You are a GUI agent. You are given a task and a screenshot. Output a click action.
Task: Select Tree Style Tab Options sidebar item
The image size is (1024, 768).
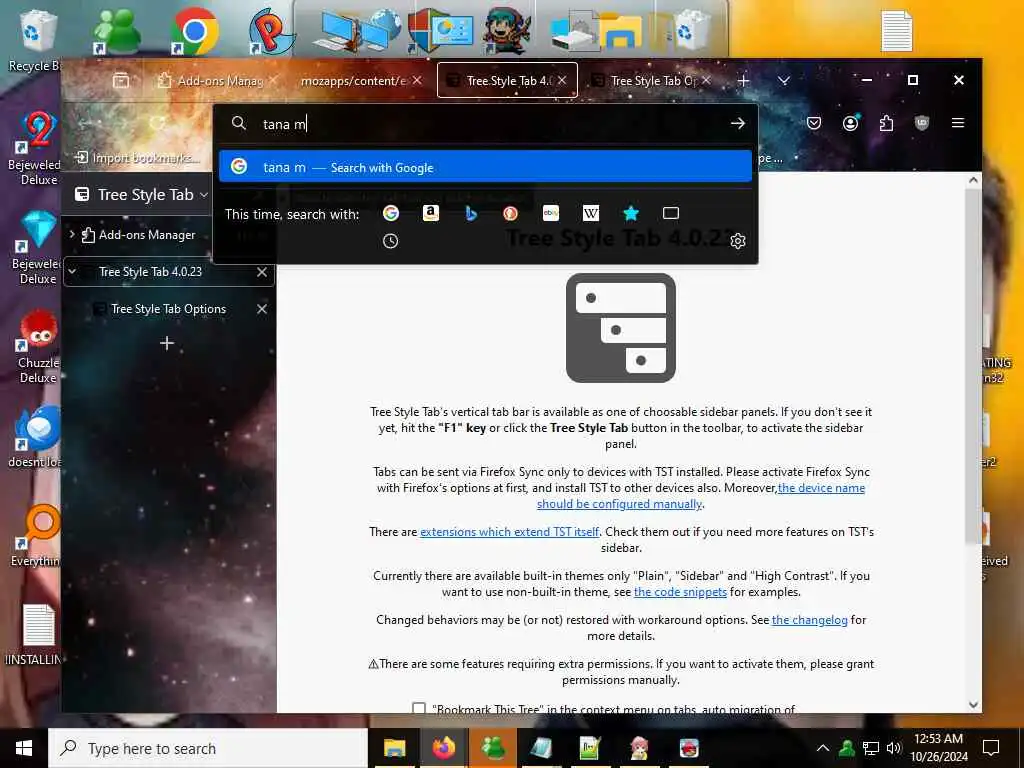[168, 309]
